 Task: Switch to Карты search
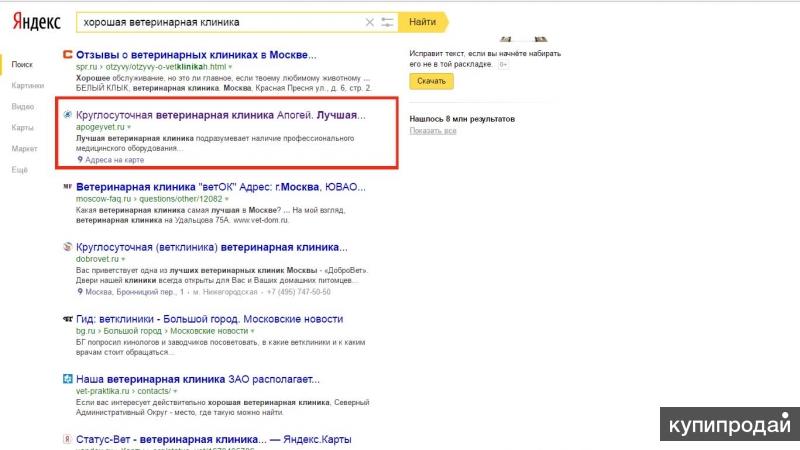coord(22,128)
